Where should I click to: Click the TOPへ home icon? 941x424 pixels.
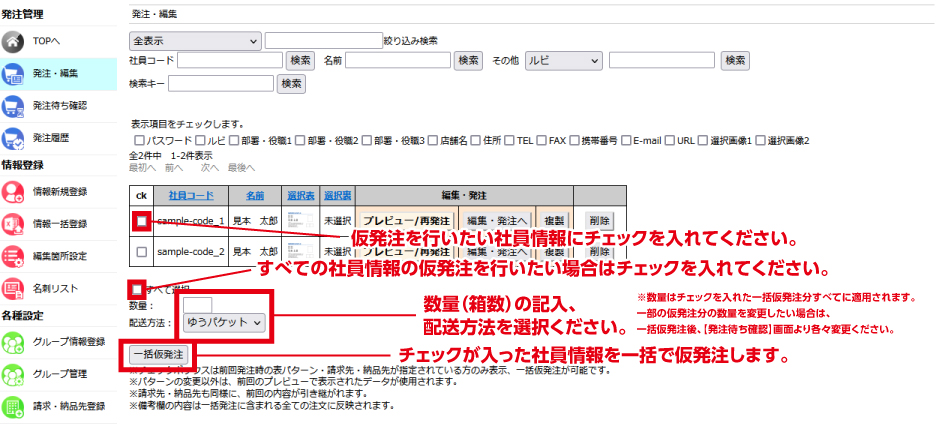tap(14, 41)
